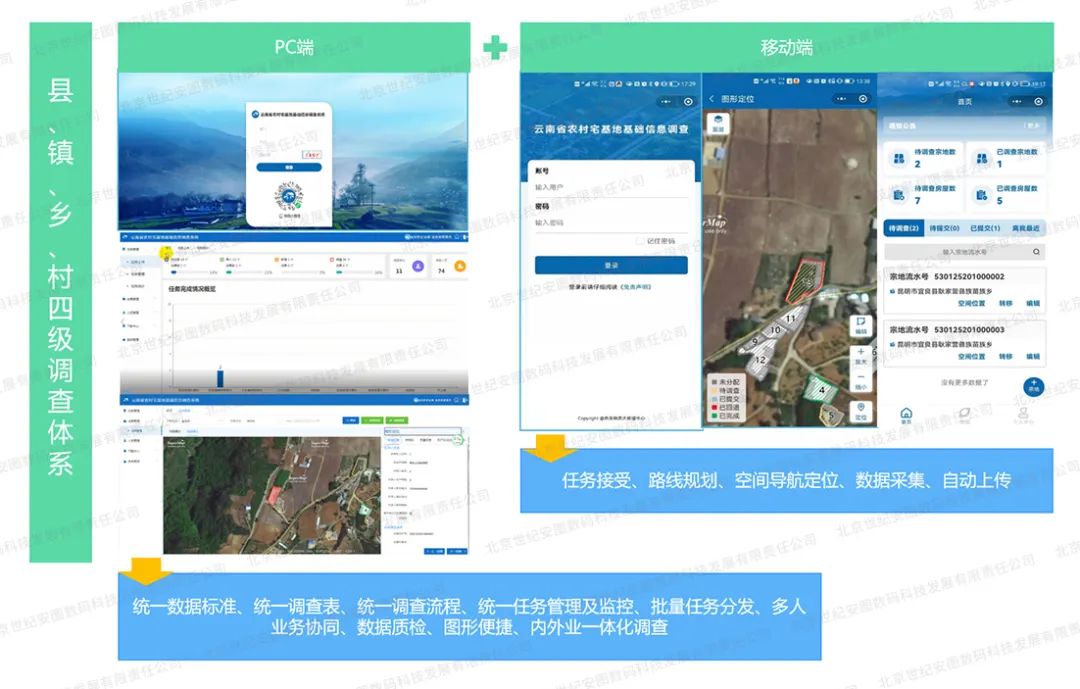This screenshot has height=689, width=1080.
Task: Open the 免责声明 disclaimer link
Action: click(x=636, y=287)
